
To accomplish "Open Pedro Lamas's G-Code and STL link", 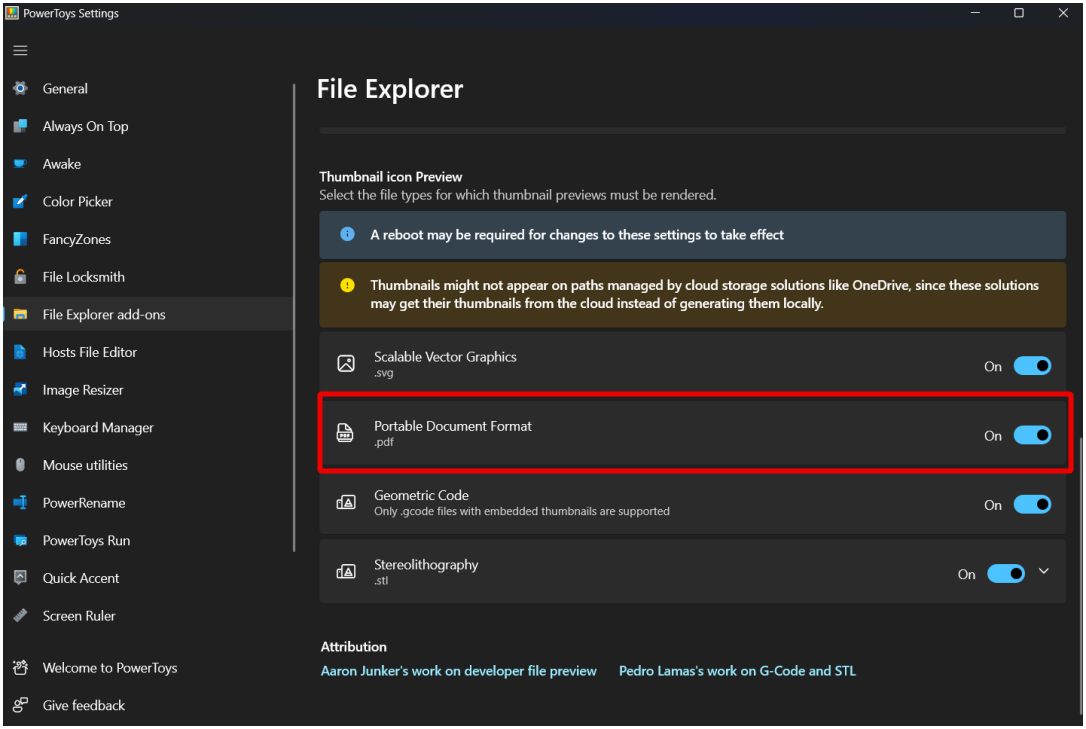I will [737, 671].
